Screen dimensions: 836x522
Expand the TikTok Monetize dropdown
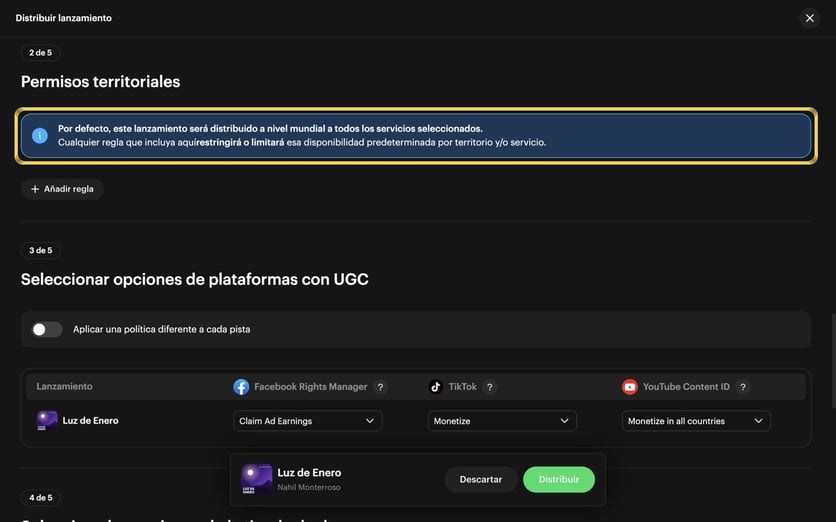coord(502,421)
